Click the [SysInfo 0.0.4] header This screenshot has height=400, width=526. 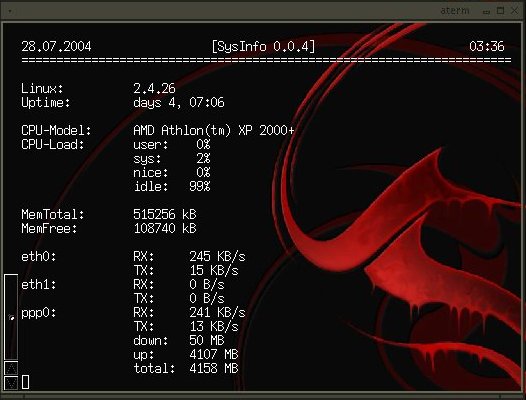[x=263, y=46]
